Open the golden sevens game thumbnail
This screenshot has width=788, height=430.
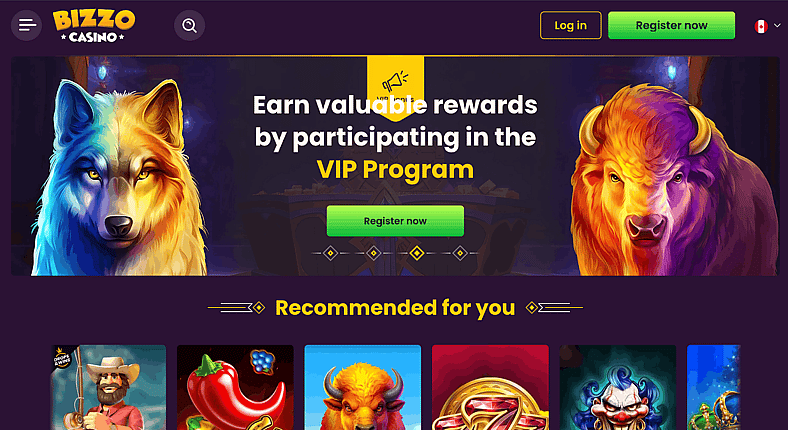490,387
